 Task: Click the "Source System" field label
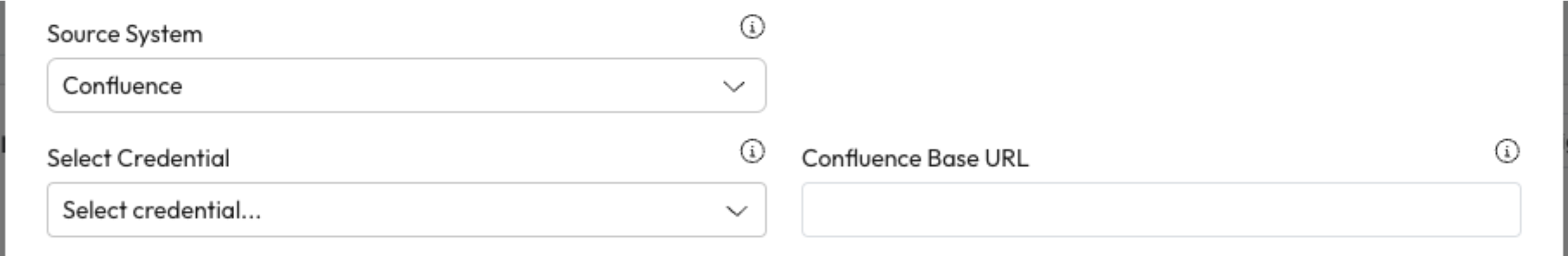tap(125, 34)
